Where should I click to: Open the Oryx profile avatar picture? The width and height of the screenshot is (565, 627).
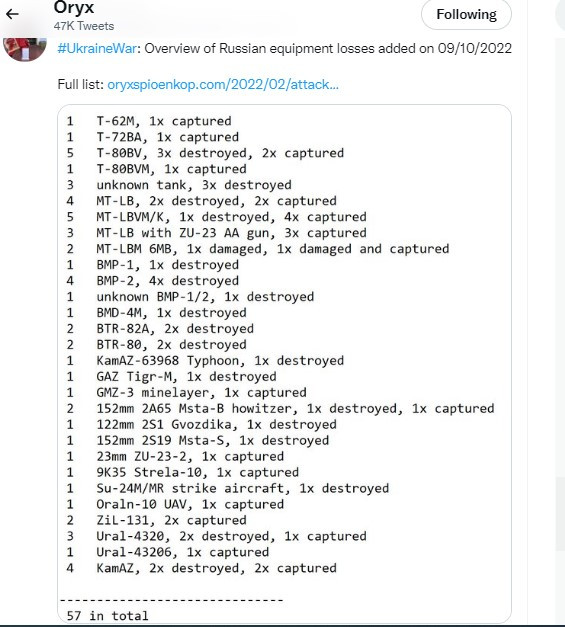point(25,49)
